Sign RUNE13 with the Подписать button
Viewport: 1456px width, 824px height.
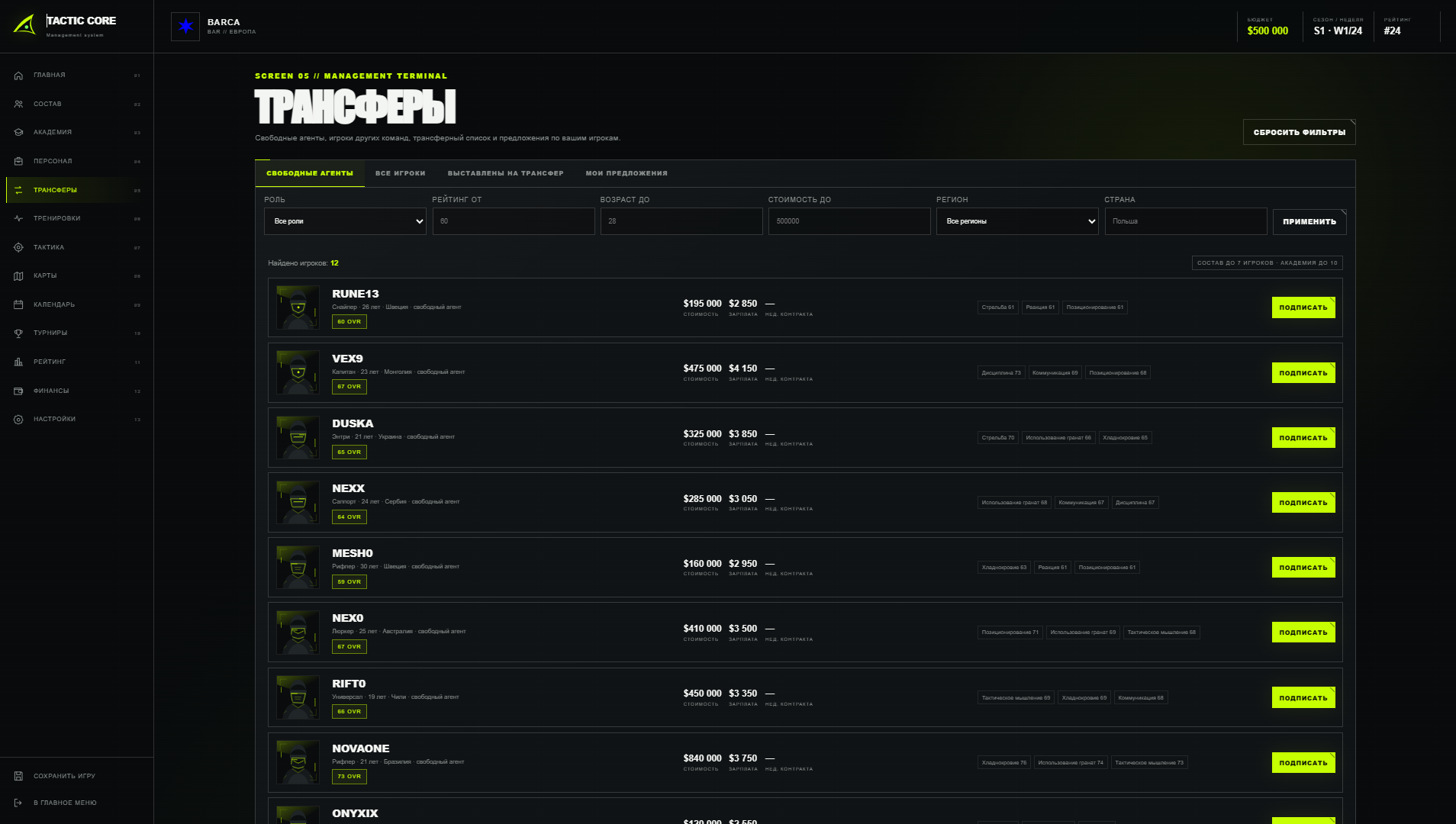(x=1303, y=307)
